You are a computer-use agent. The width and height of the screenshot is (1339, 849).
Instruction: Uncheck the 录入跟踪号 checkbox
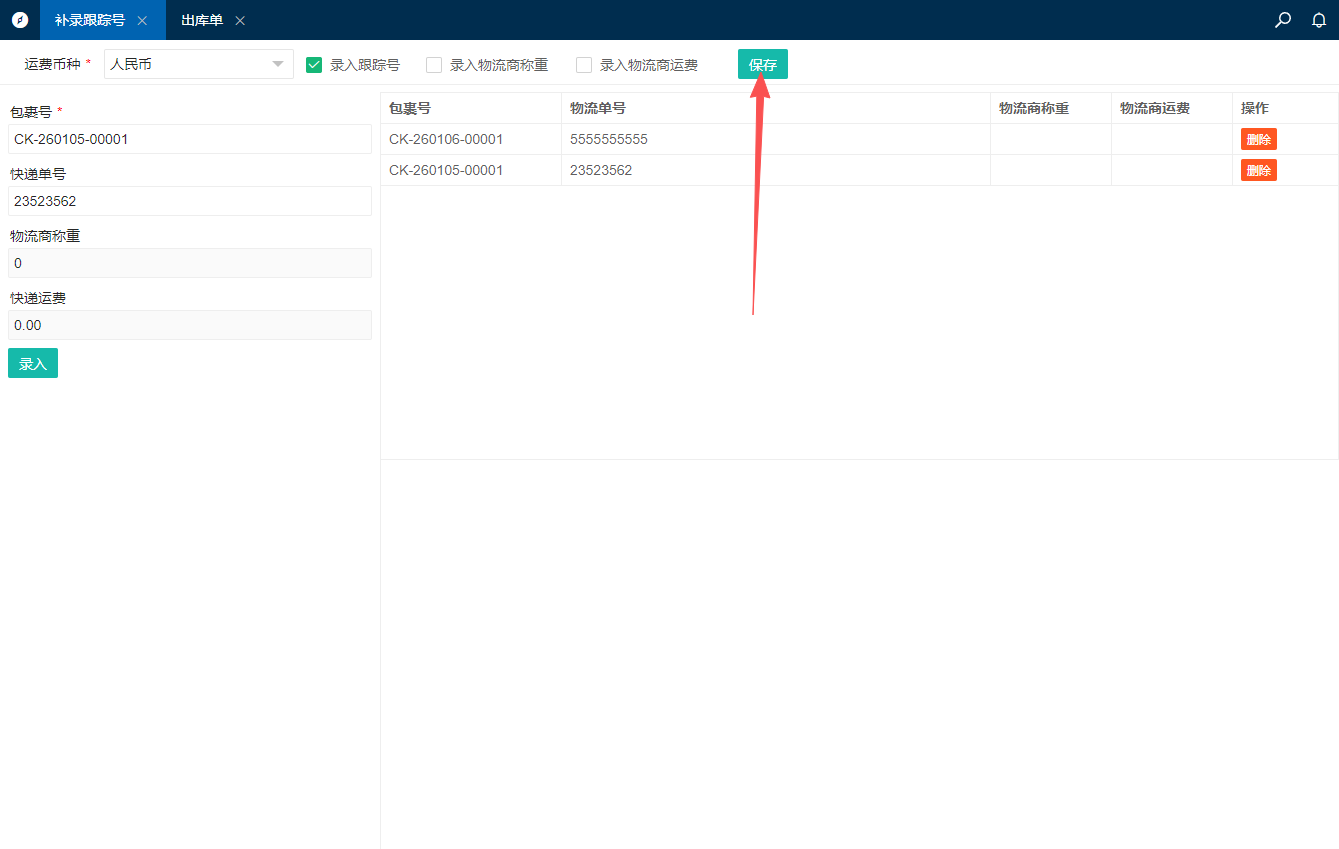point(314,65)
